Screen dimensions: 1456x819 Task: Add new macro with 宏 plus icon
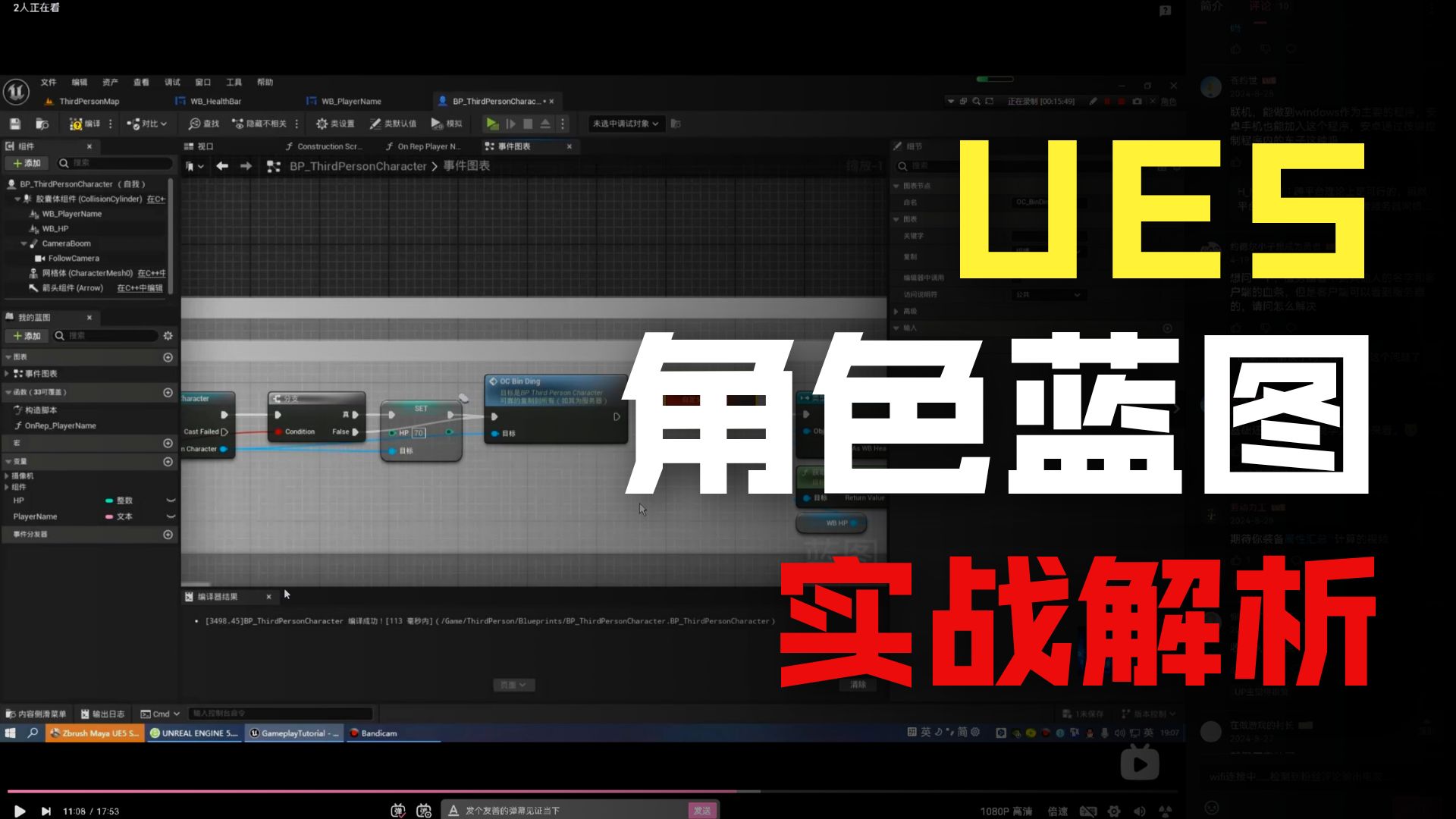click(168, 443)
